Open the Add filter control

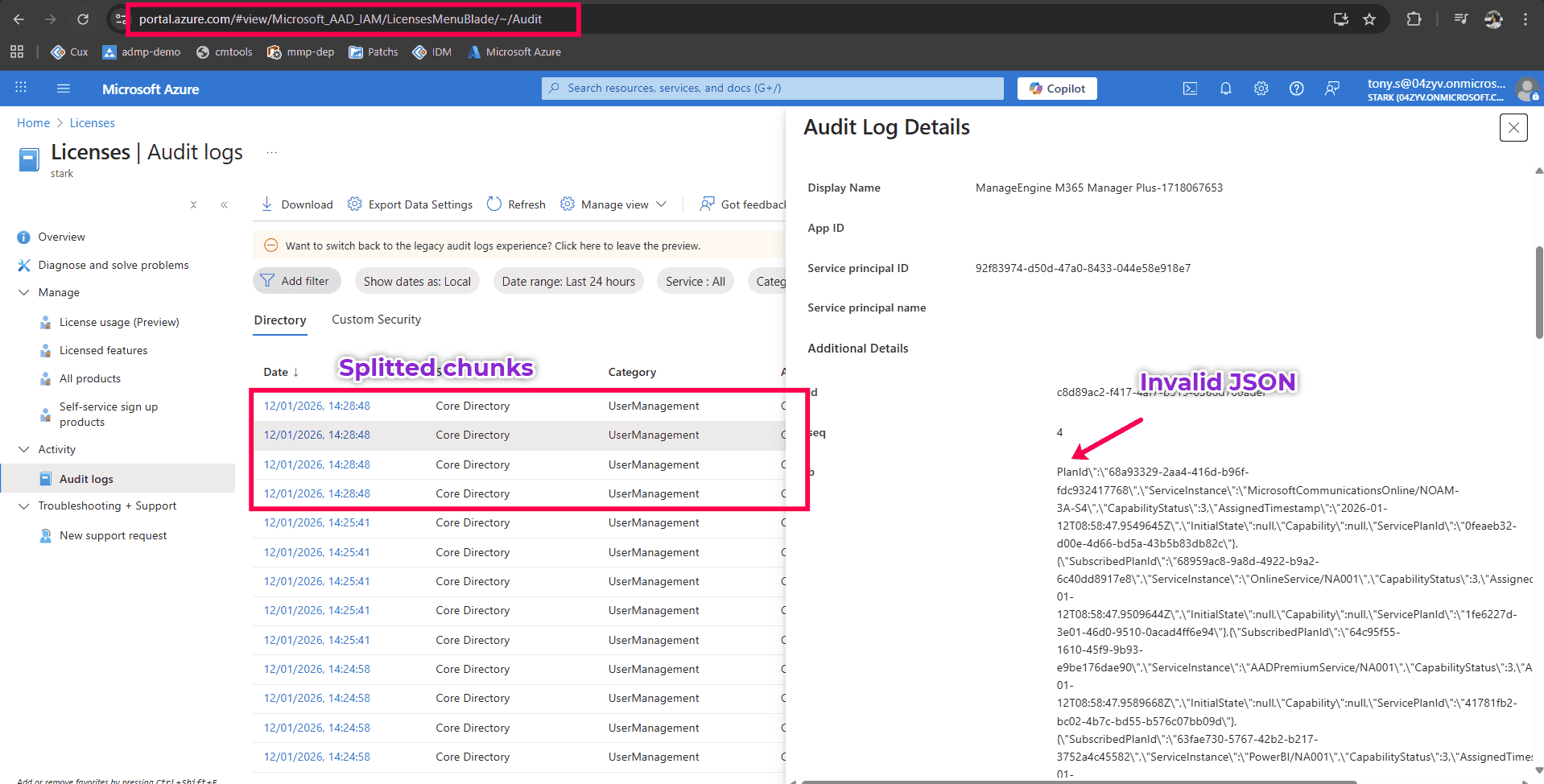[296, 280]
